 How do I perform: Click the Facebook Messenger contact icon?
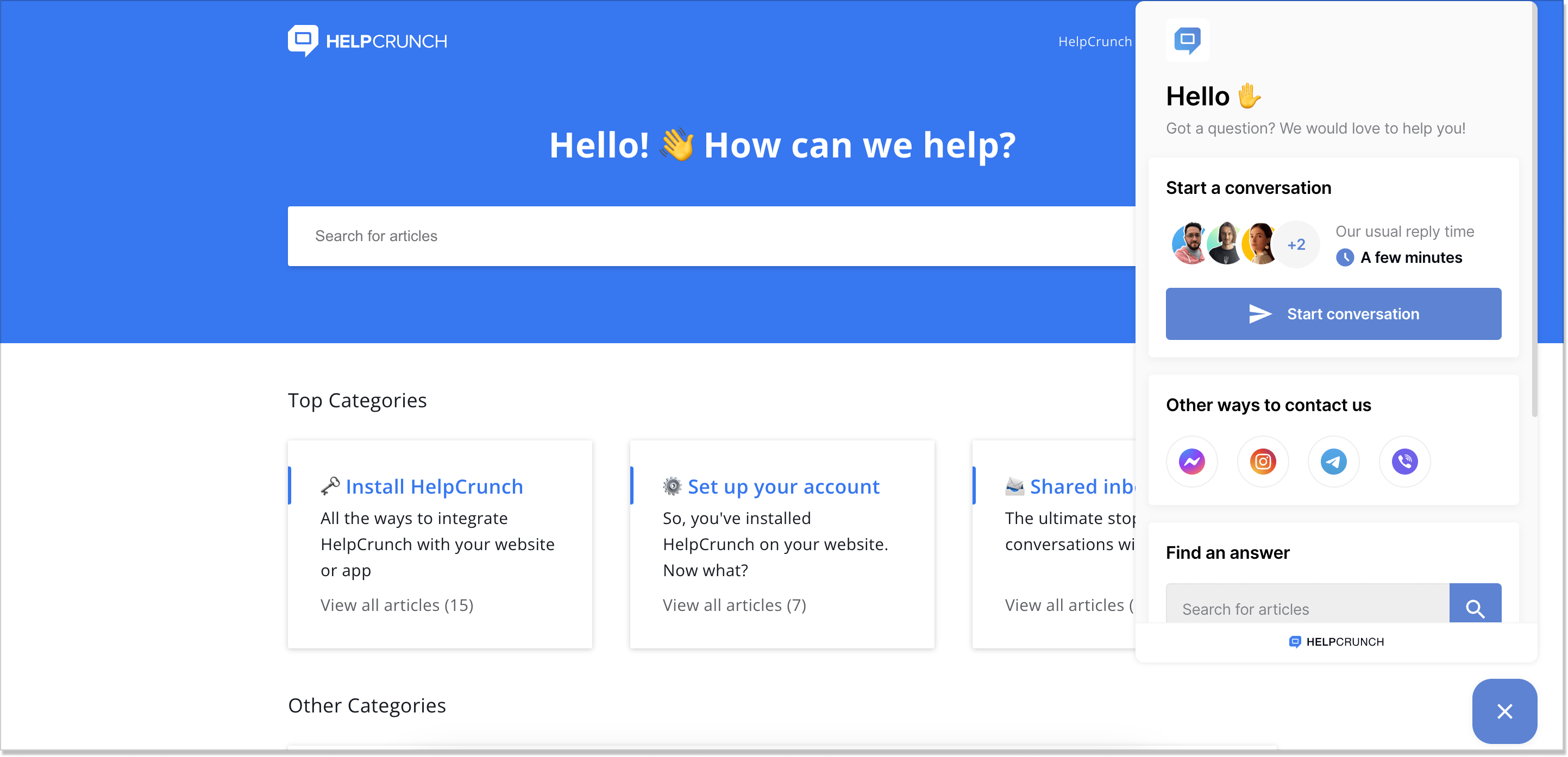point(1192,461)
